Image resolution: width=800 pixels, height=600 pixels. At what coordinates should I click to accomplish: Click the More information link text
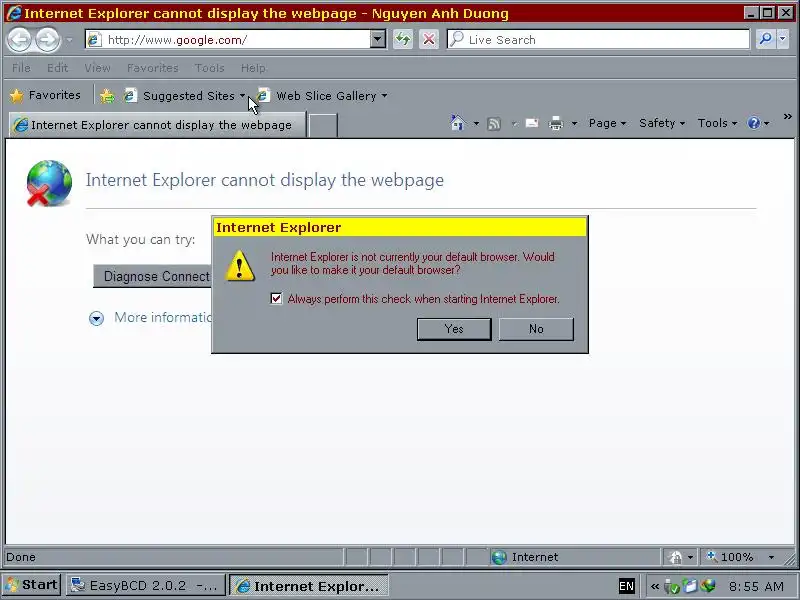tap(163, 317)
